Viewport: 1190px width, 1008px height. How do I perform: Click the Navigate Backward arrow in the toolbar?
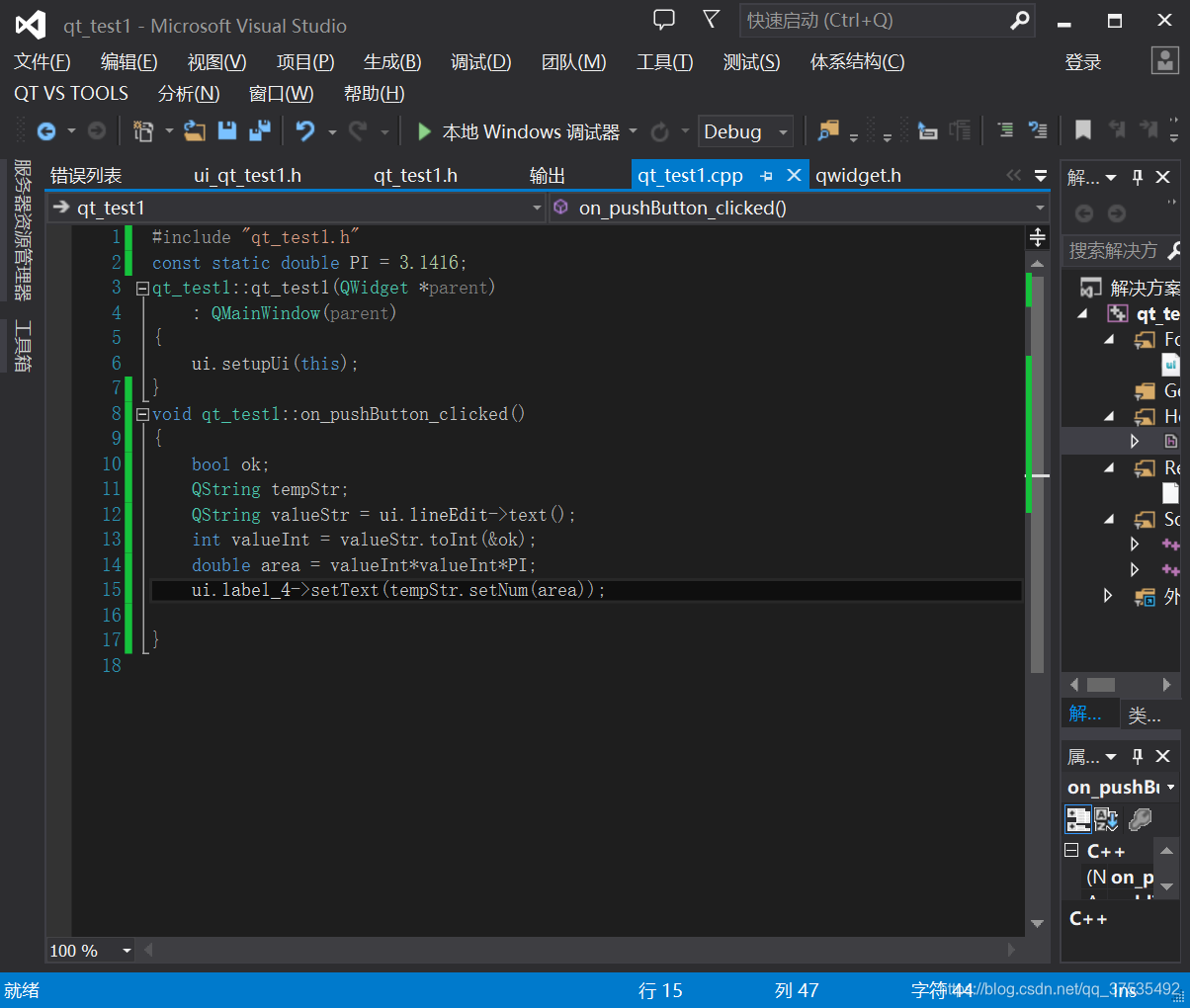click(45, 130)
